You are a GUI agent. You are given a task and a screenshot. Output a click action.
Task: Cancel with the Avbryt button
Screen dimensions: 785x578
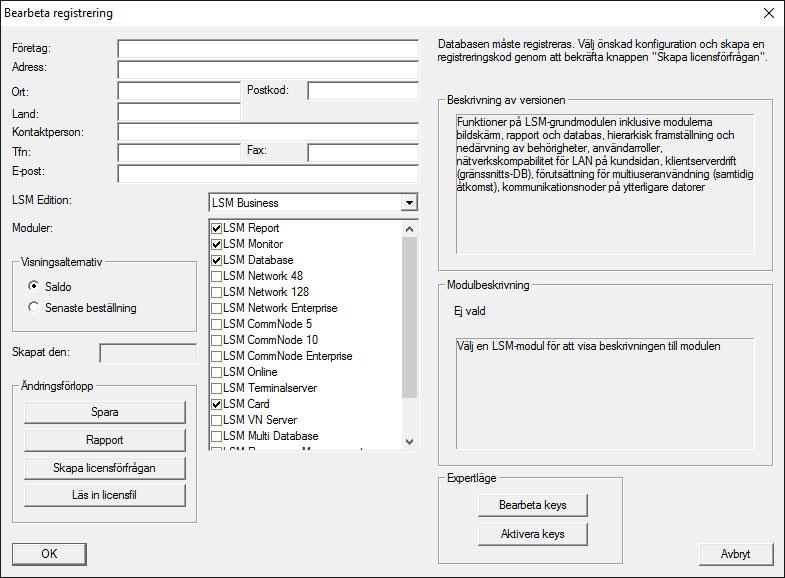[x=736, y=554]
